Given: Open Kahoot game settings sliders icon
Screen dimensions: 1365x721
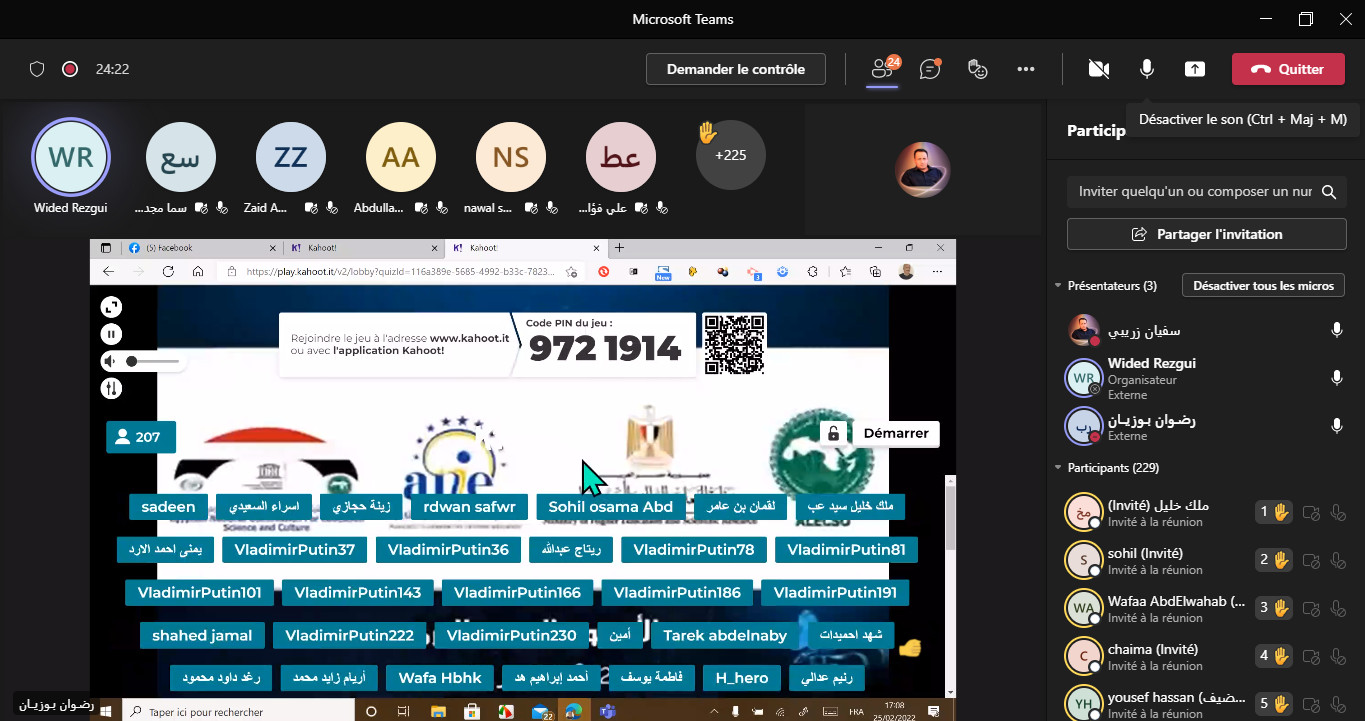Looking at the screenshot, I should (111, 388).
